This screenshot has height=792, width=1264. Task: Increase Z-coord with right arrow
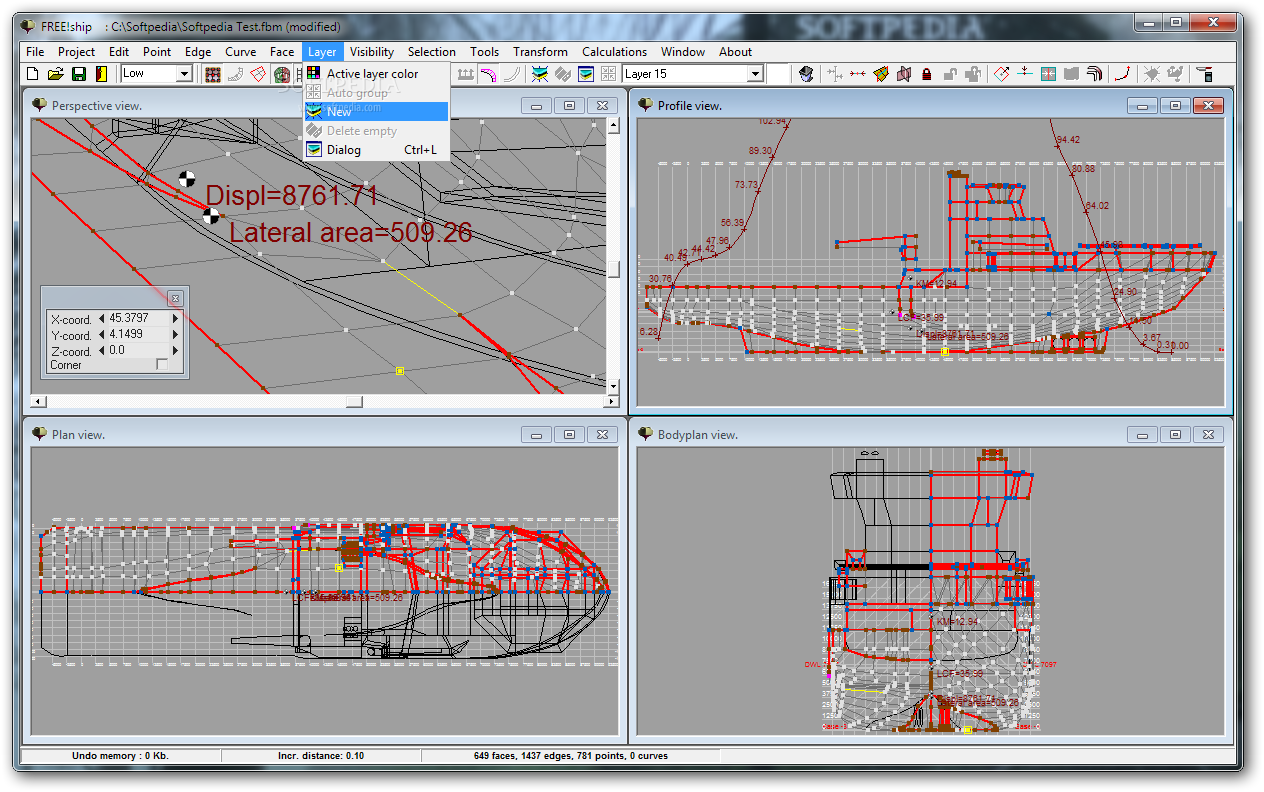[176, 351]
